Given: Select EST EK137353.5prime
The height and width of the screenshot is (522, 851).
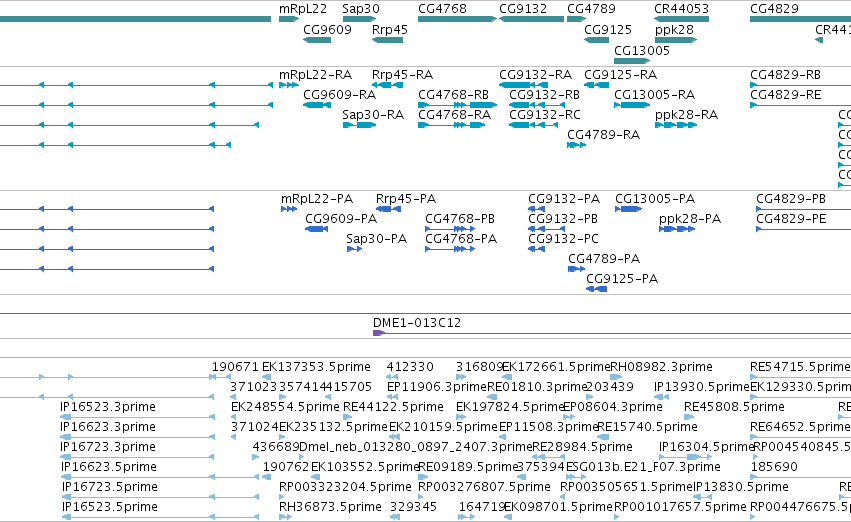Looking at the screenshot, I should pos(316,367).
